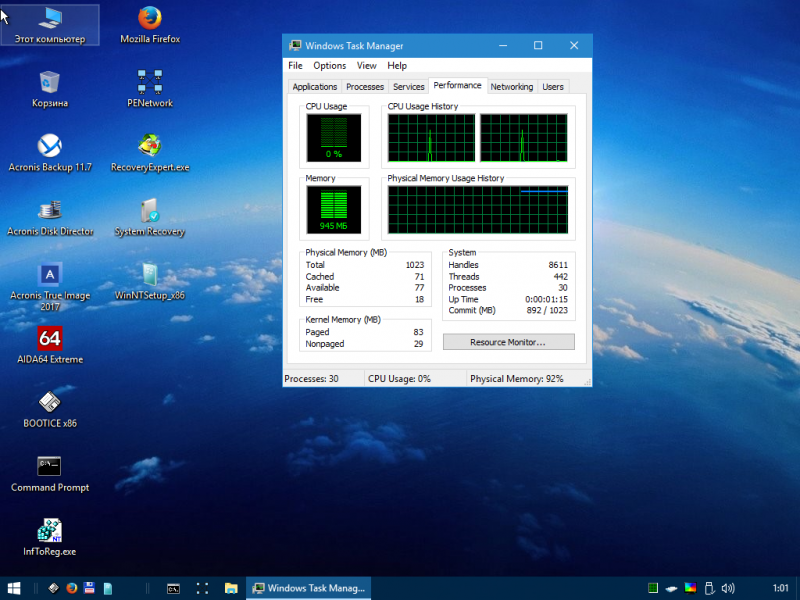
Task: Click the Free memory value 18
Action: pos(419,299)
